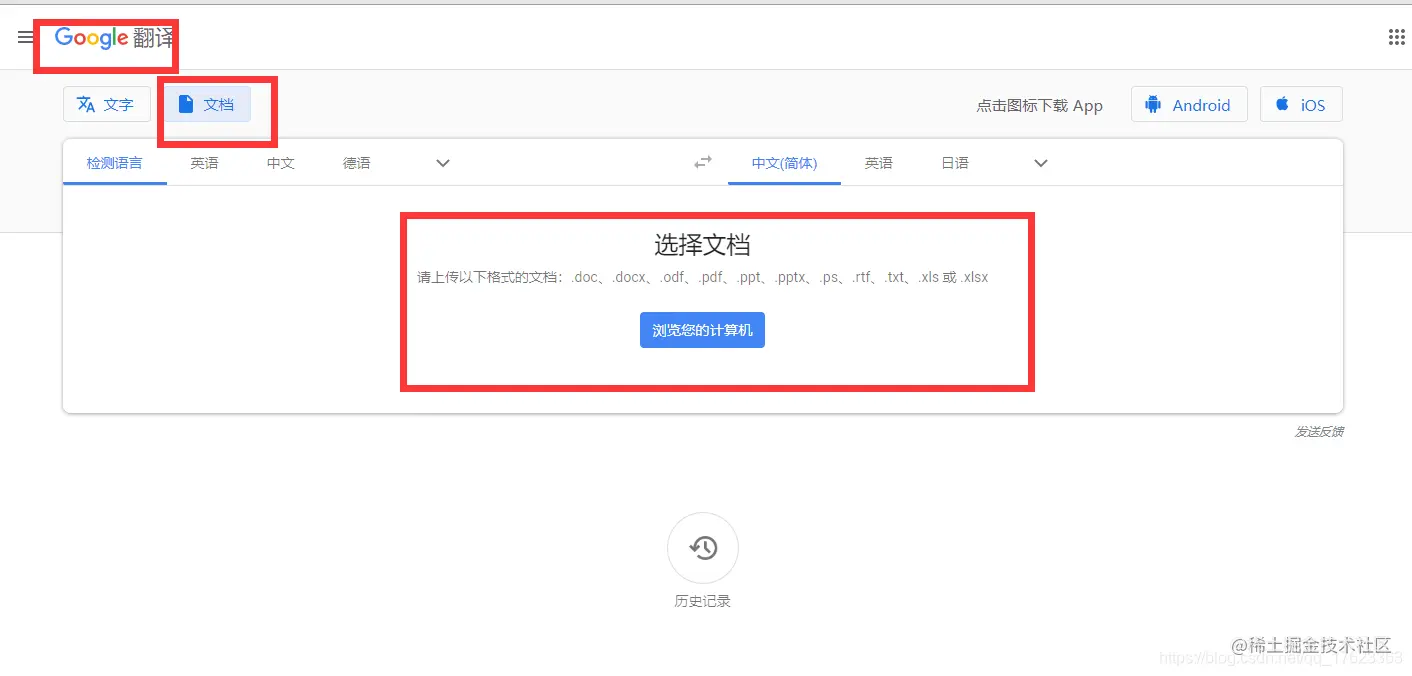Screen dimensions: 1412x676
Task: Download the Android app
Action: pyautogui.click(x=1189, y=104)
